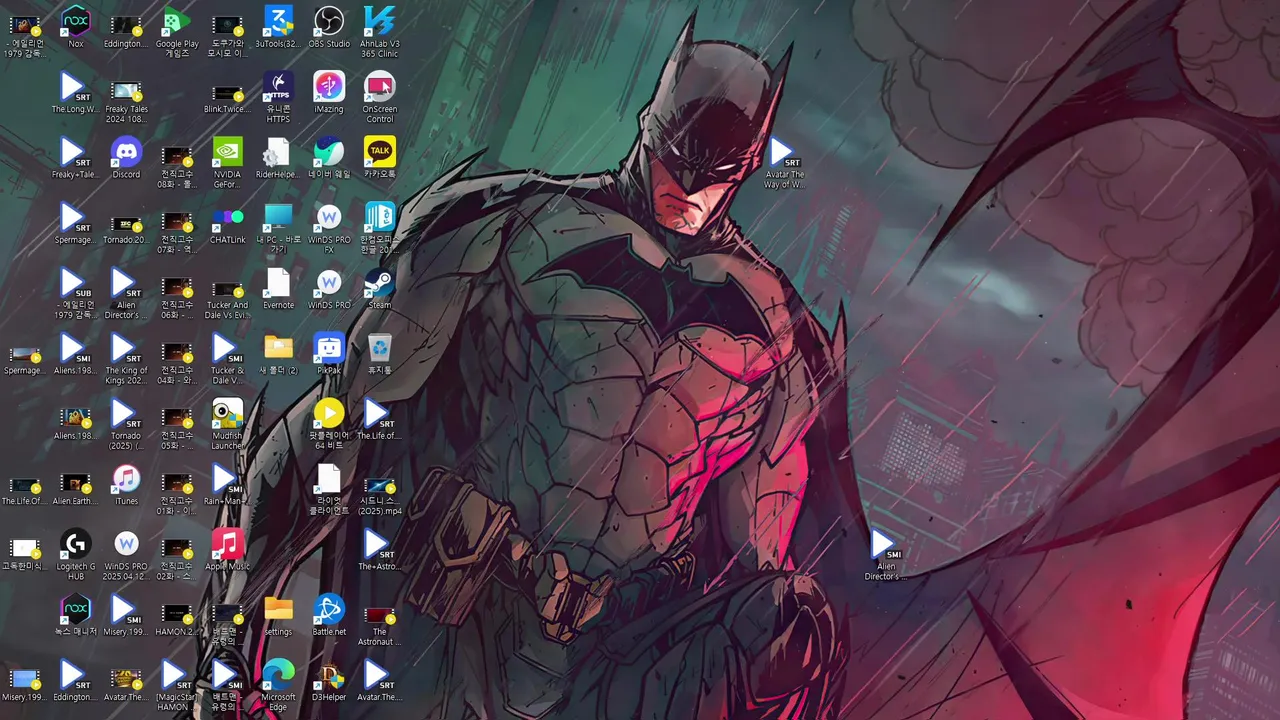Screen dimensions: 1280x720
Task: Select the Evernote shortcut
Action: [278, 289]
